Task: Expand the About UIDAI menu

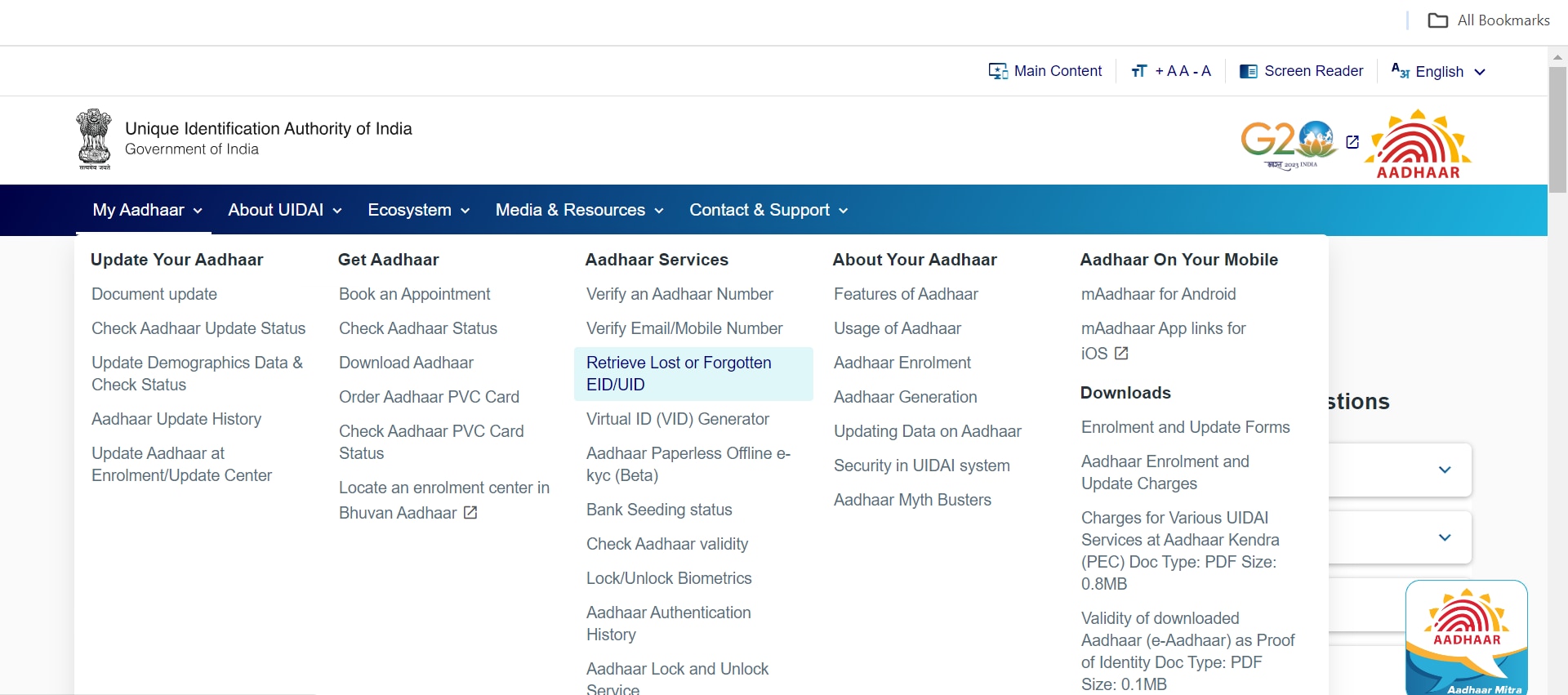Action: [285, 210]
